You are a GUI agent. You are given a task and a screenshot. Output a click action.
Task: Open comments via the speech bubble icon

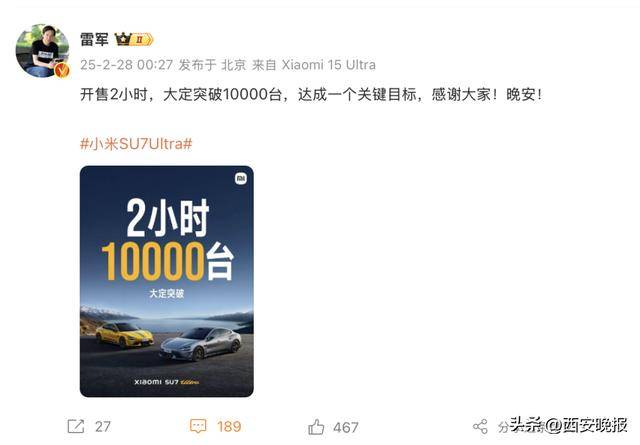(x=198, y=427)
